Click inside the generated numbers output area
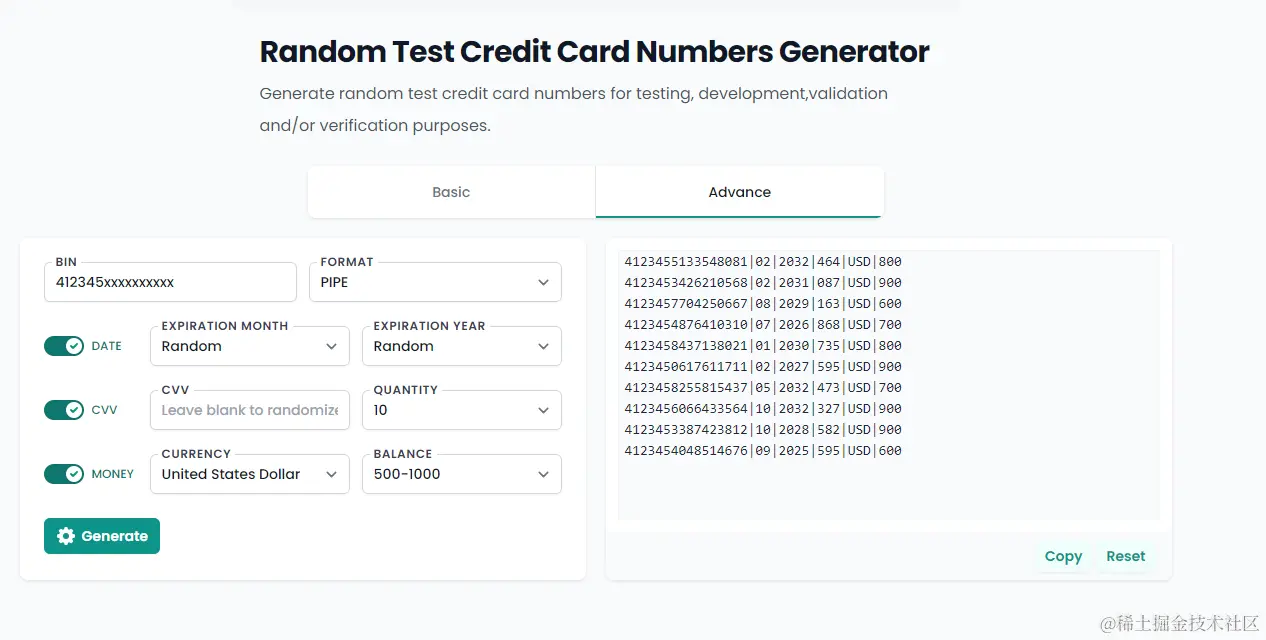Screen dimensions: 1266x640 [x=888, y=385]
